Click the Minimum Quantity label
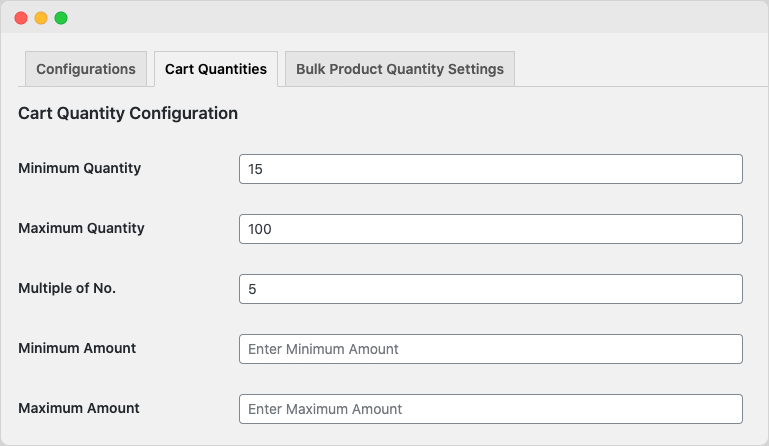The width and height of the screenshot is (769, 446). pyautogui.click(x=79, y=168)
